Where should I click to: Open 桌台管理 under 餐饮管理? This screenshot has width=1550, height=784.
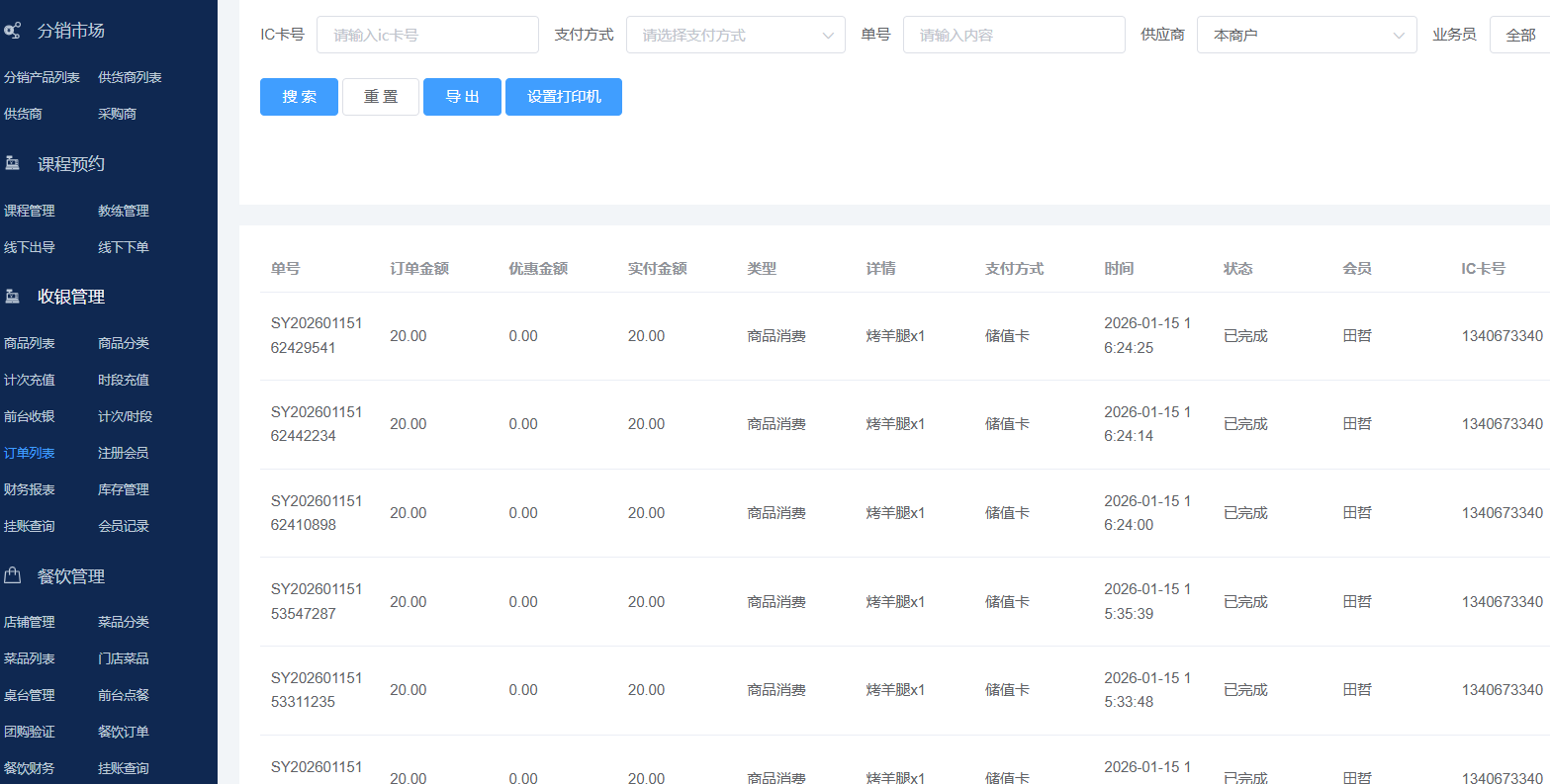click(32, 694)
